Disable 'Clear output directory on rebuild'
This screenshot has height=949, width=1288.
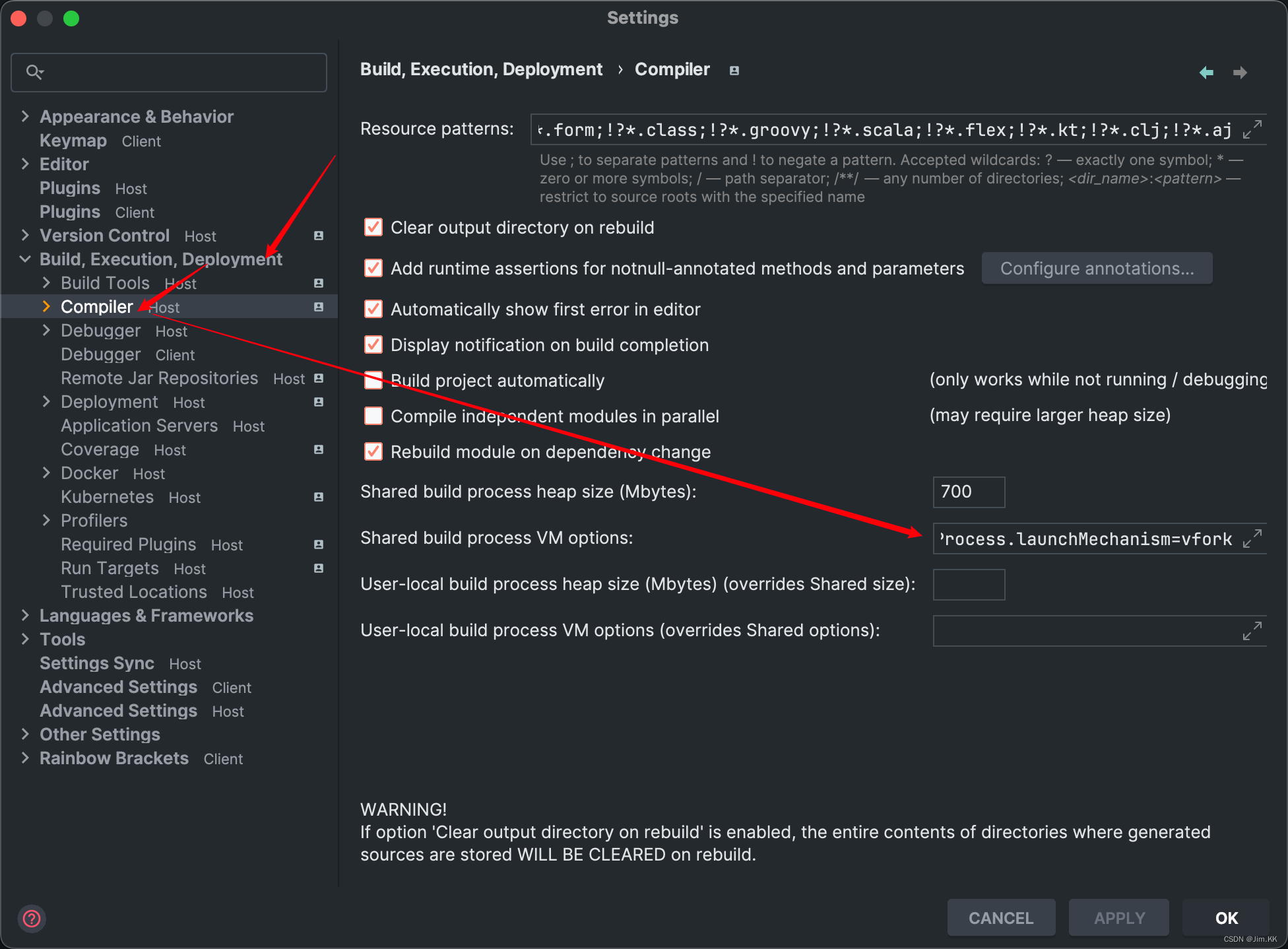(x=370, y=227)
